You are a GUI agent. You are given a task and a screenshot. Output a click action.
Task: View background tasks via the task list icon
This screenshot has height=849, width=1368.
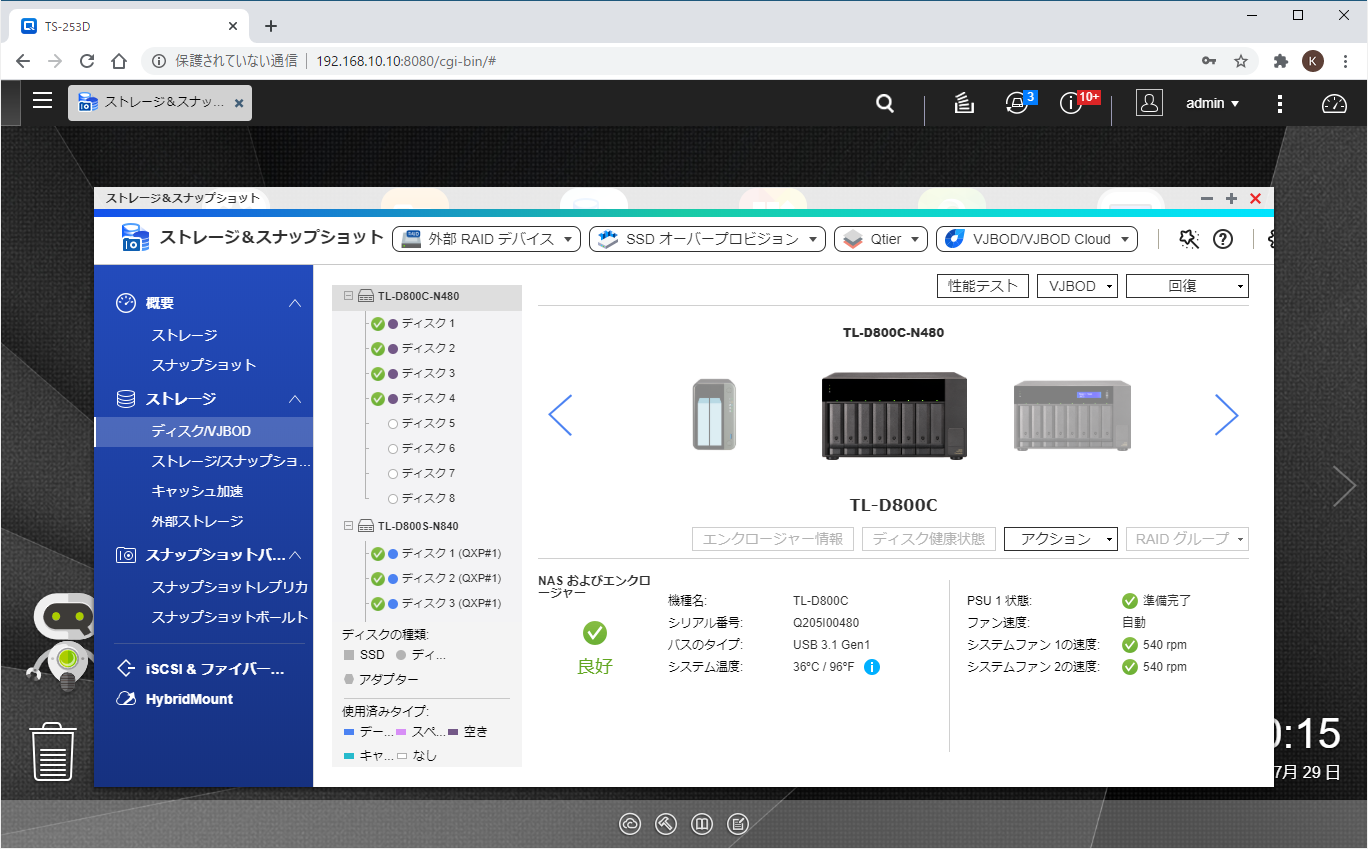click(x=962, y=103)
